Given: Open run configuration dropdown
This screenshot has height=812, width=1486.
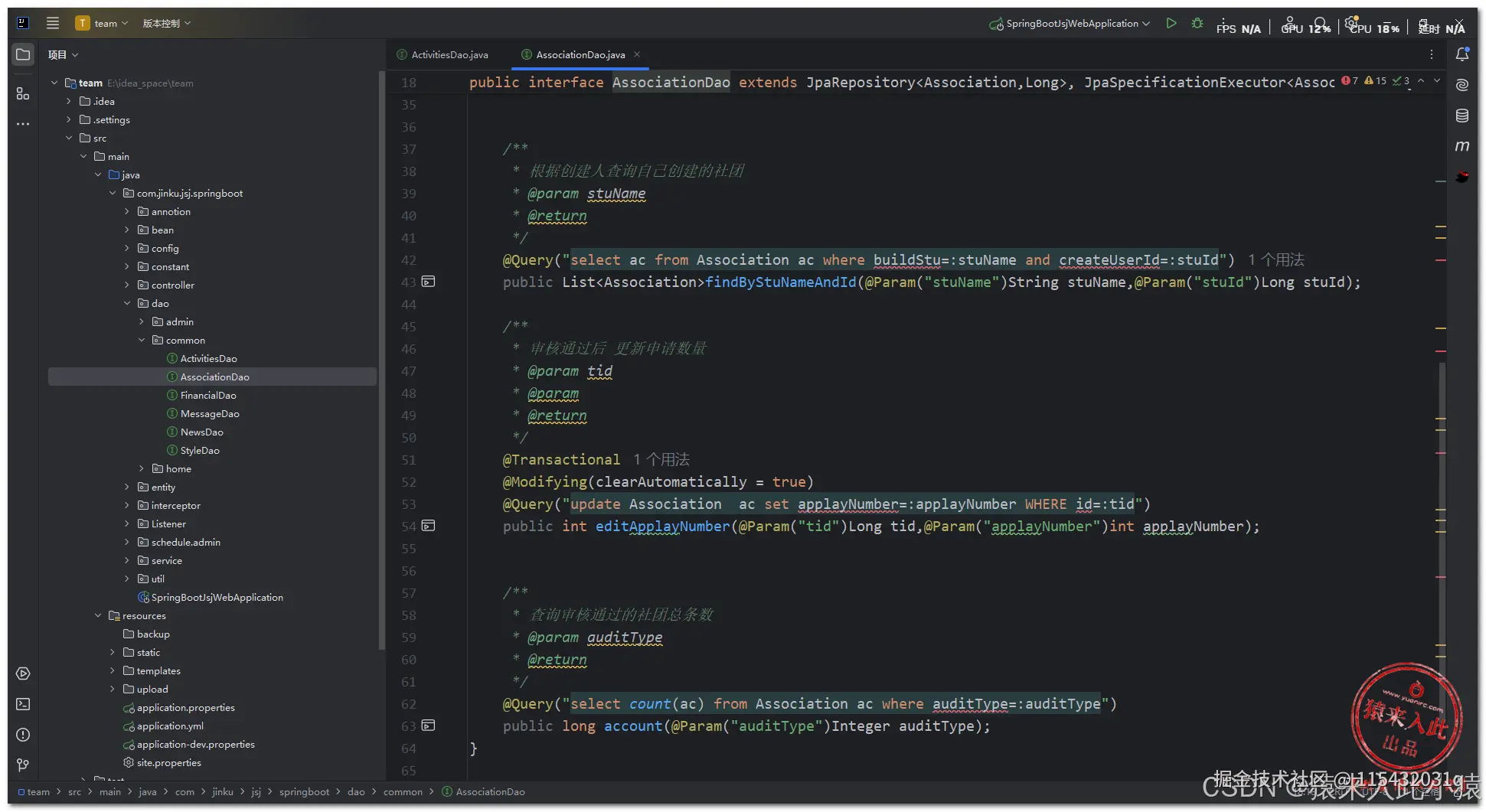Looking at the screenshot, I should [1070, 24].
